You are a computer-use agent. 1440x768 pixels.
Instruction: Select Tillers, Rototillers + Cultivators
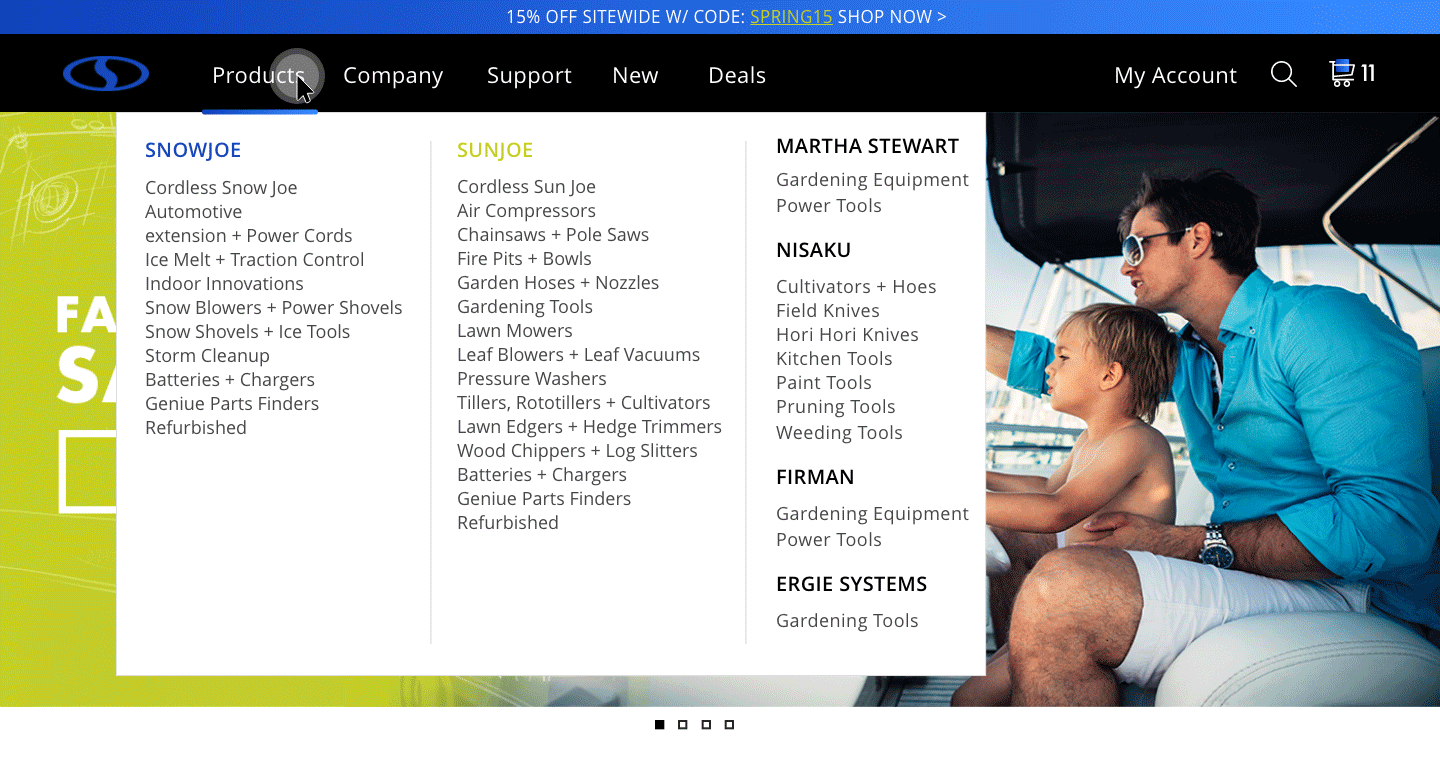click(583, 403)
